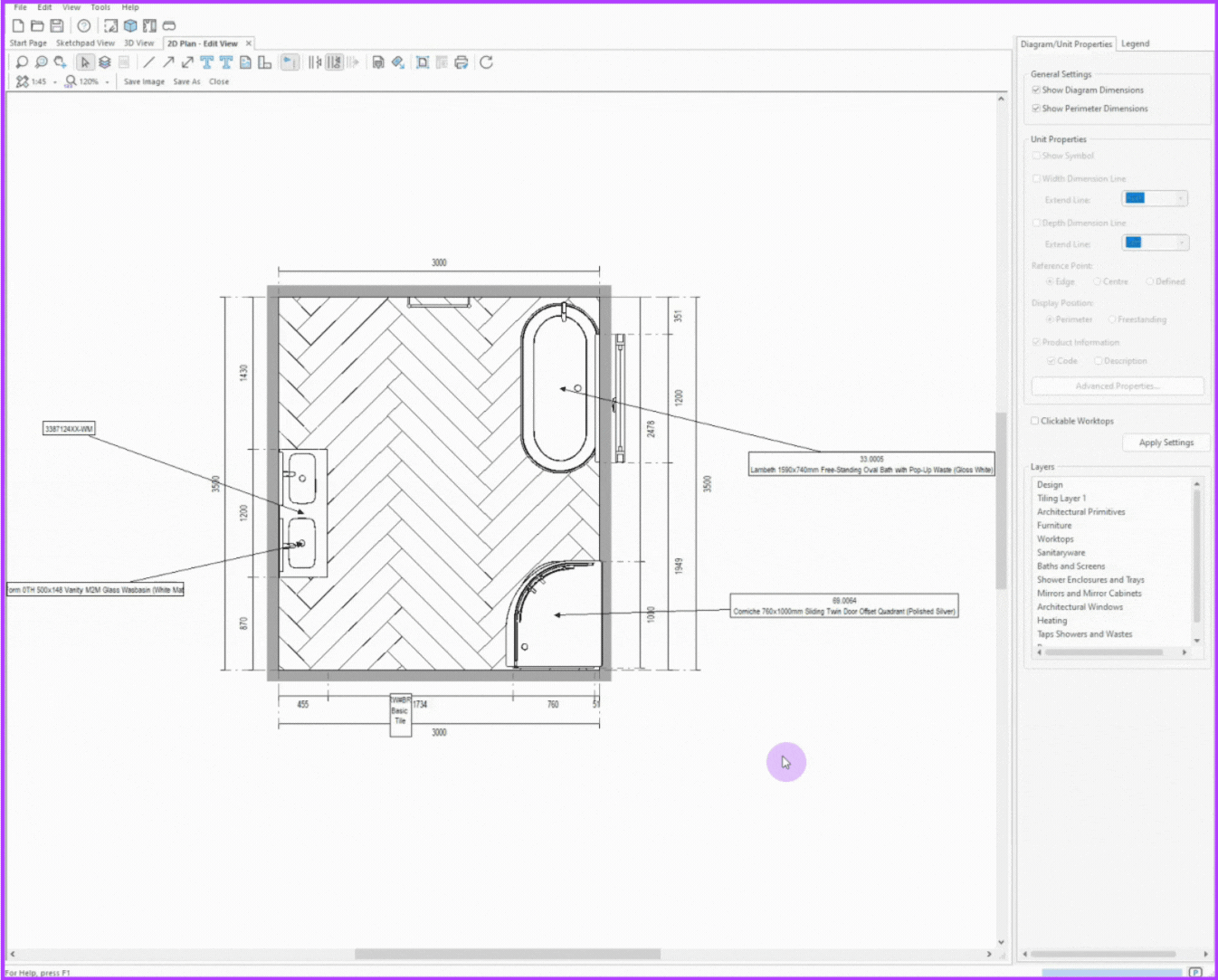Click the Layers list down scroll arrow
Viewport: 1218px width, 980px height.
tap(1197, 640)
